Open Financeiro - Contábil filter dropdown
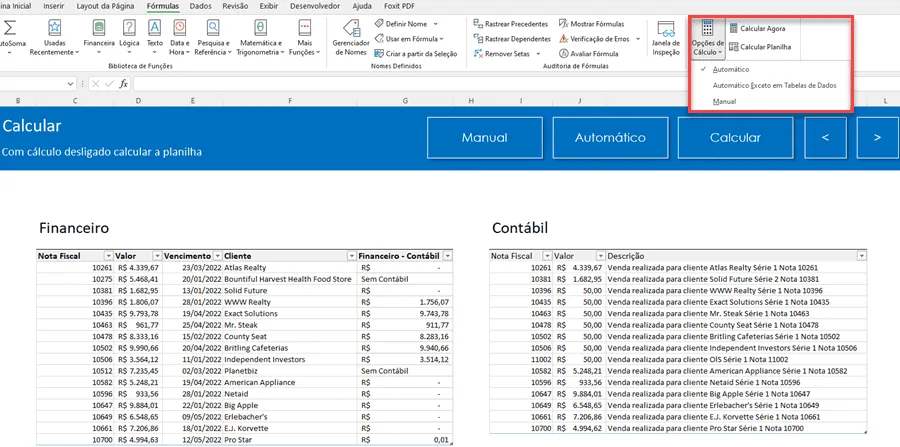Screen dimensions: 900x447 tap(448, 256)
